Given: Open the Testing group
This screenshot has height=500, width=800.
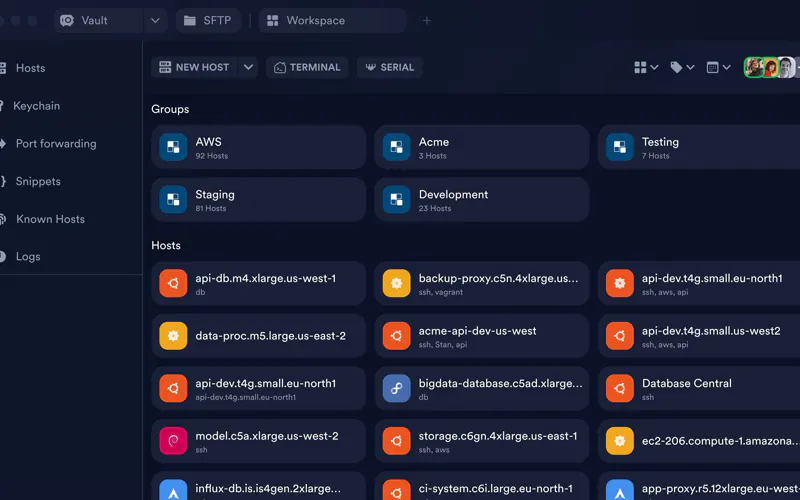Looking at the screenshot, I should point(699,147).
